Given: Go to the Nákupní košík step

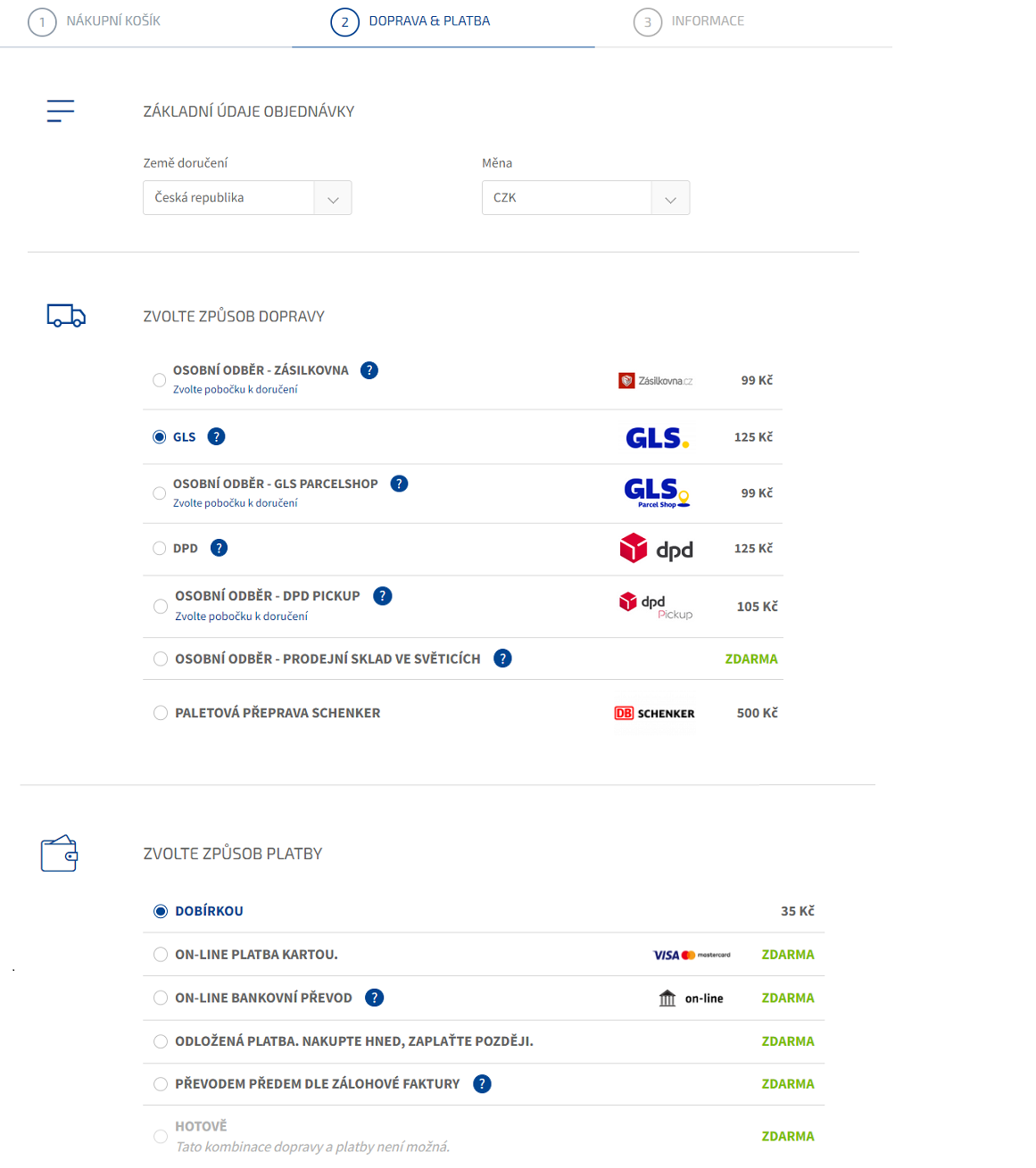Looking at the screenshot, I should (x=113, y=21).
